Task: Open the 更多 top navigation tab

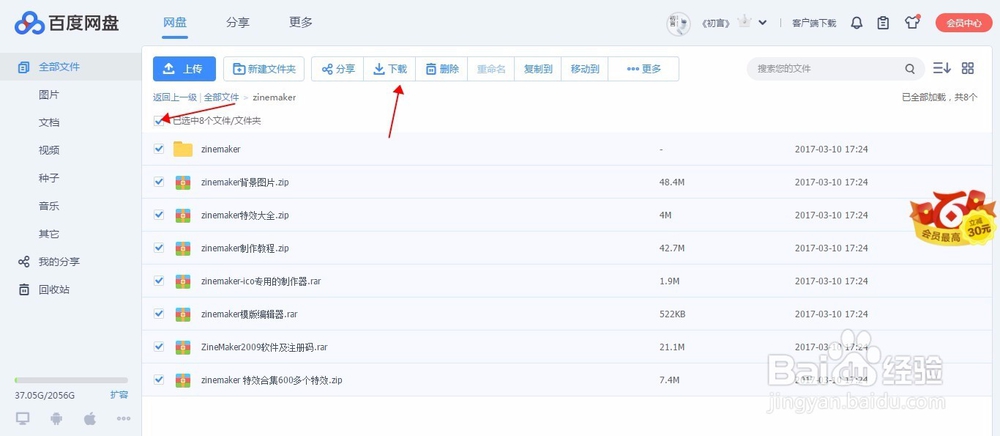Action: pos(301,23)
